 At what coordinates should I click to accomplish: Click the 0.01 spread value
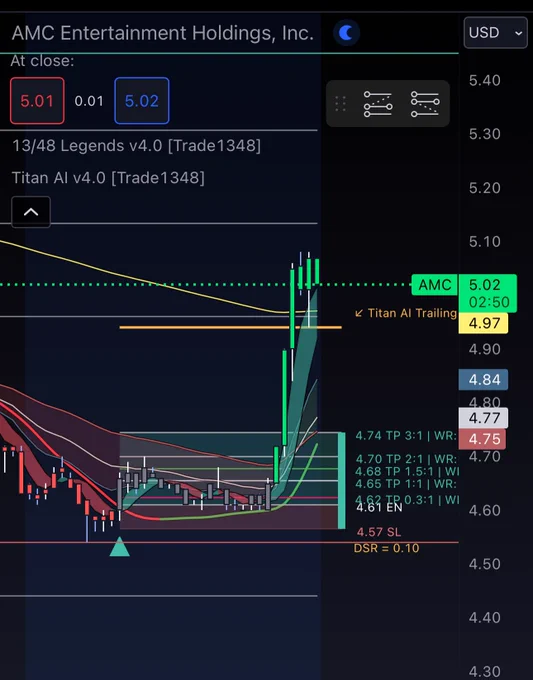click(89, 101)
